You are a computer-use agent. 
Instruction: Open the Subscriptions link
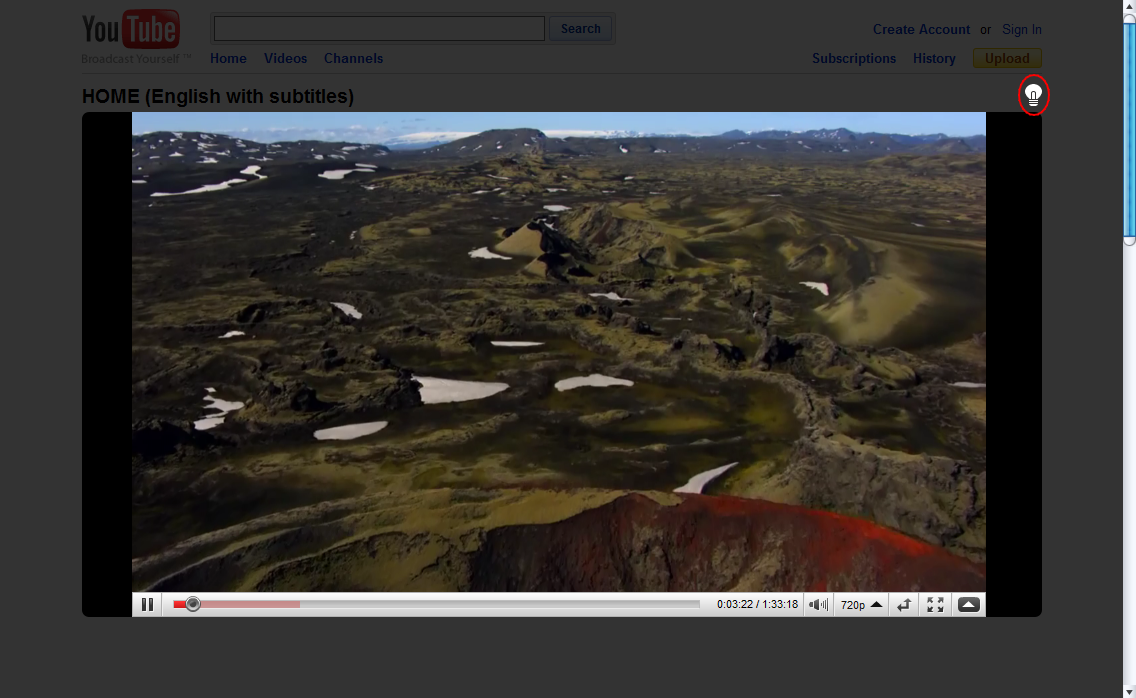tap(853, 59)
